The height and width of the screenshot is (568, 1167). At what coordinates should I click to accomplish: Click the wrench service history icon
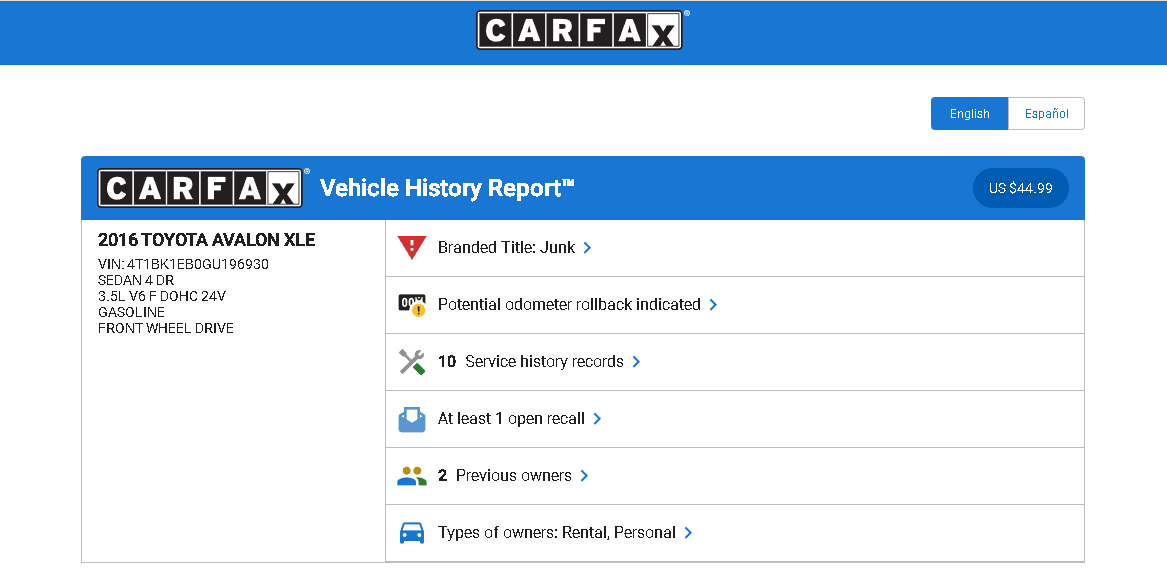(412, 362)
